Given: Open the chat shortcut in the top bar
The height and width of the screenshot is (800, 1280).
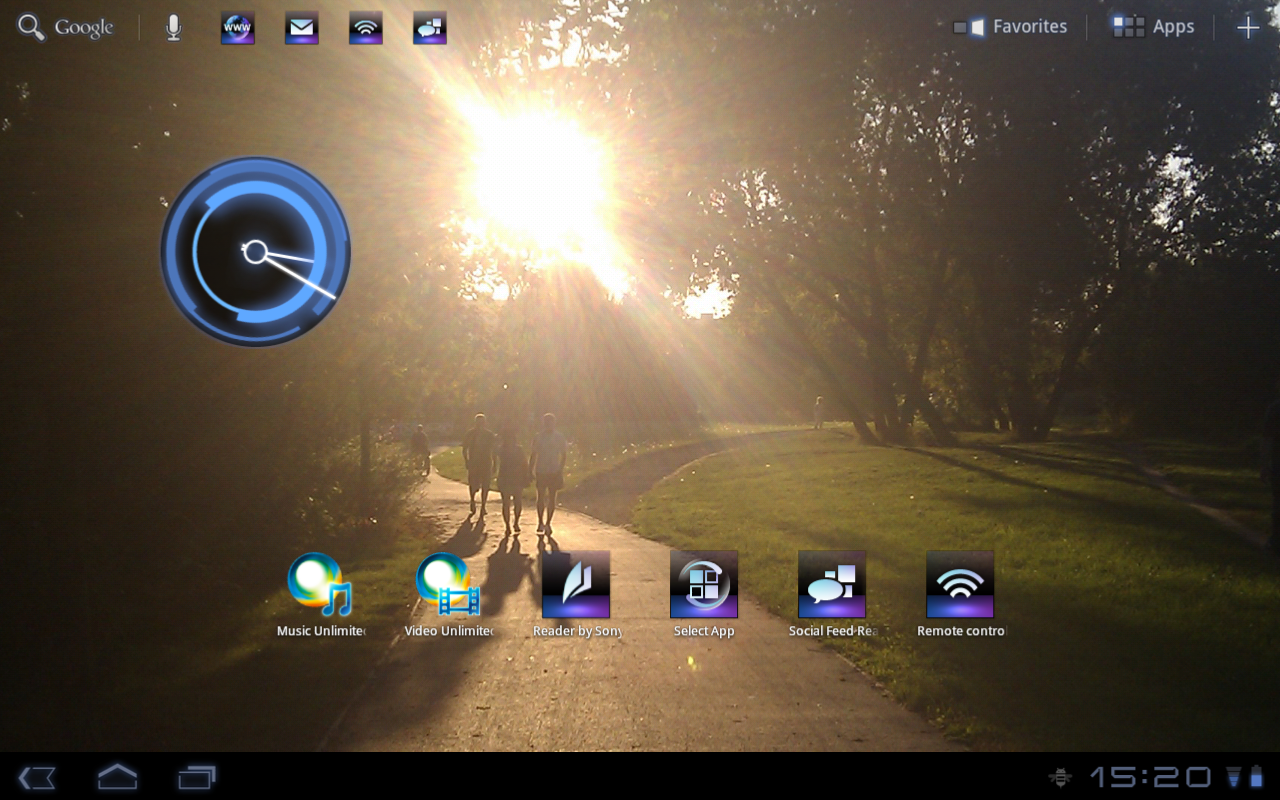Looking at the screenshot, I should coord(429,27).
